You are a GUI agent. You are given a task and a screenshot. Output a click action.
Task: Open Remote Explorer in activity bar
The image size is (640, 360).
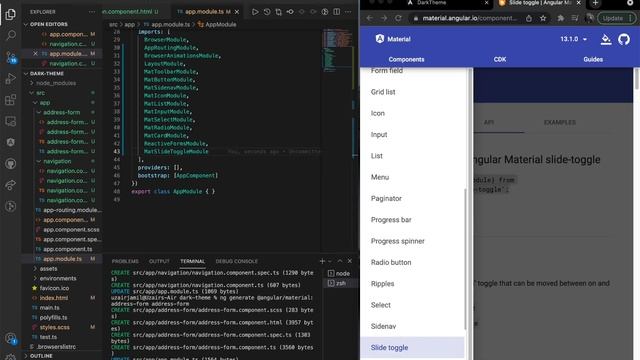click(x=11, y=121)
